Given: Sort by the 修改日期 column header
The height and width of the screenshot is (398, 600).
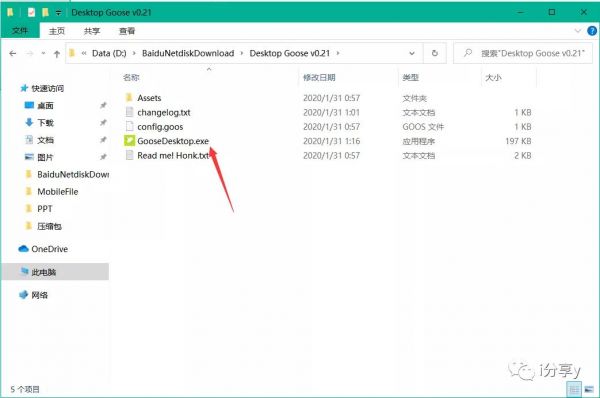Looking at the screenshot, I should pyautogui.click(x=319, y=78).
